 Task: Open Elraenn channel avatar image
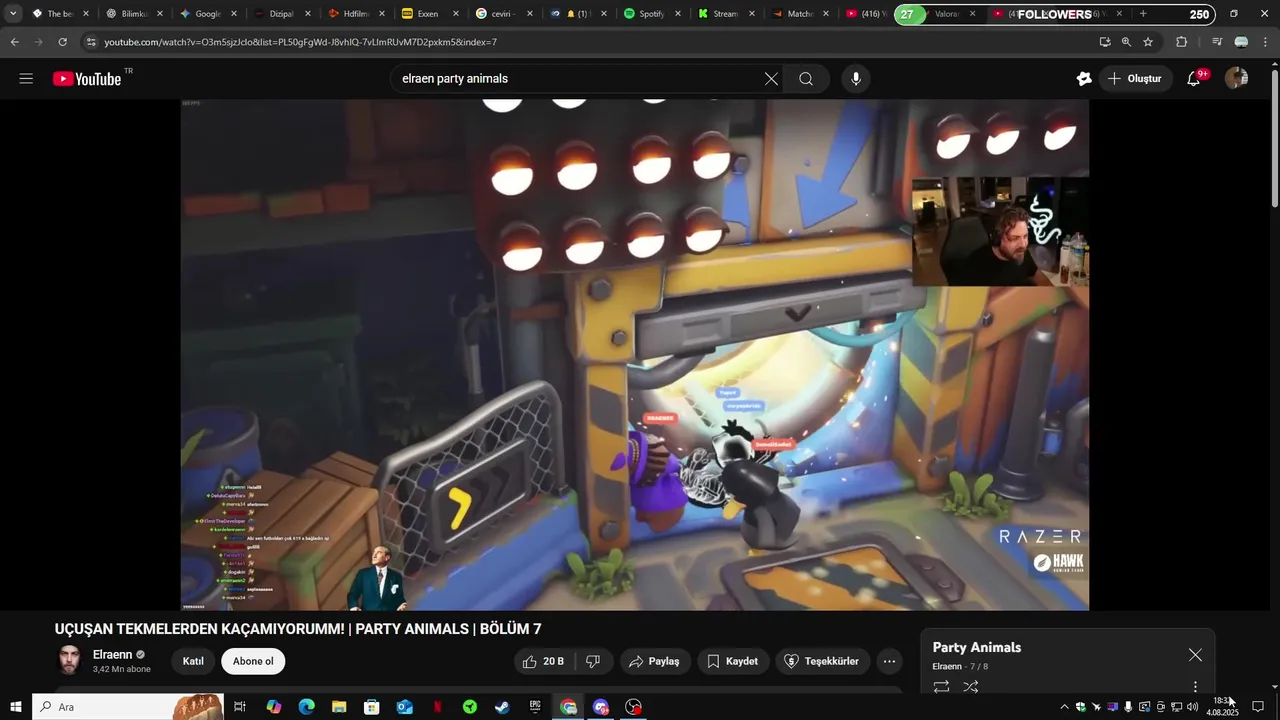tap(69, 660)
